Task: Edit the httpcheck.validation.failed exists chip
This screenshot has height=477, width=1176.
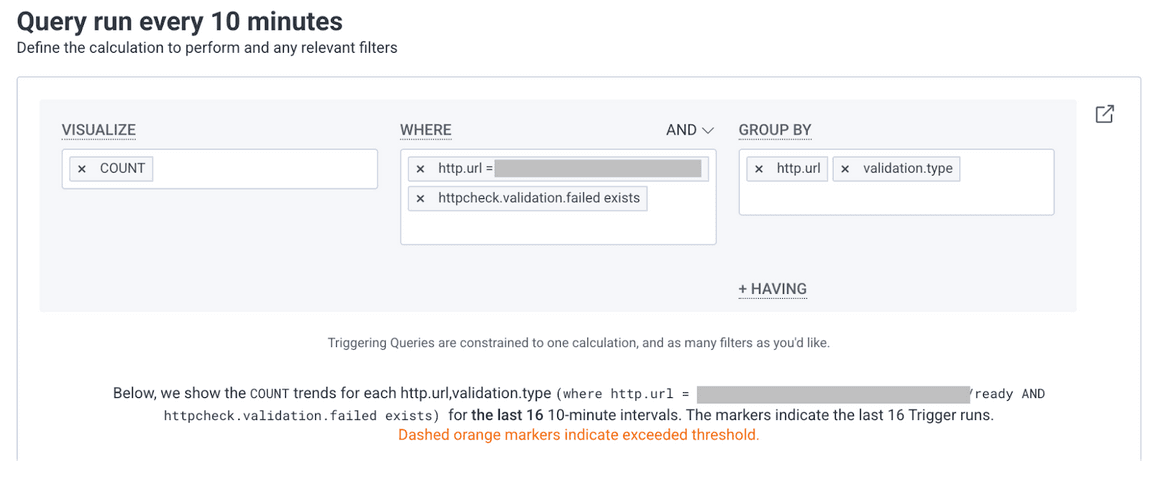Action: [x=538, y=199]
